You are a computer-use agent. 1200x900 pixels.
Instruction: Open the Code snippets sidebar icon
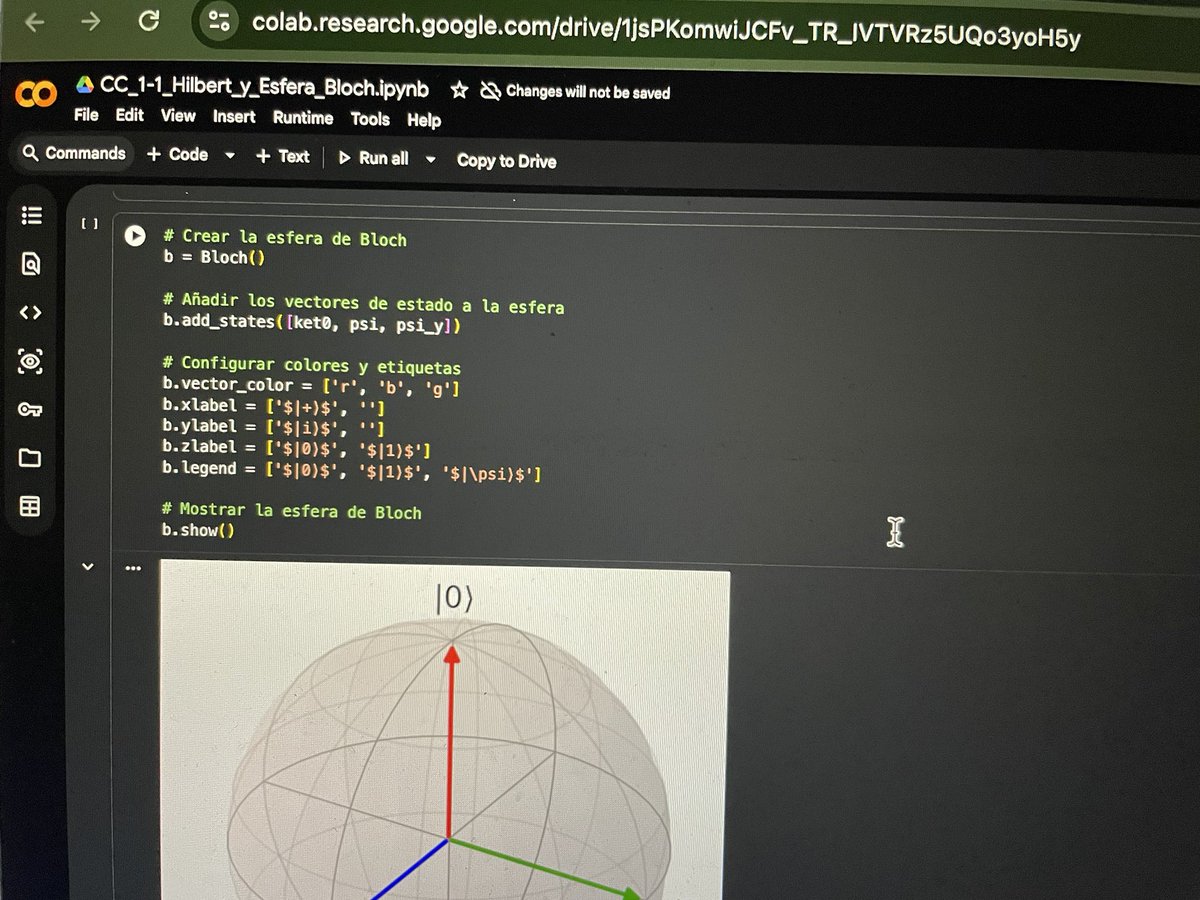pyautogui.click(x=30, y=312)
